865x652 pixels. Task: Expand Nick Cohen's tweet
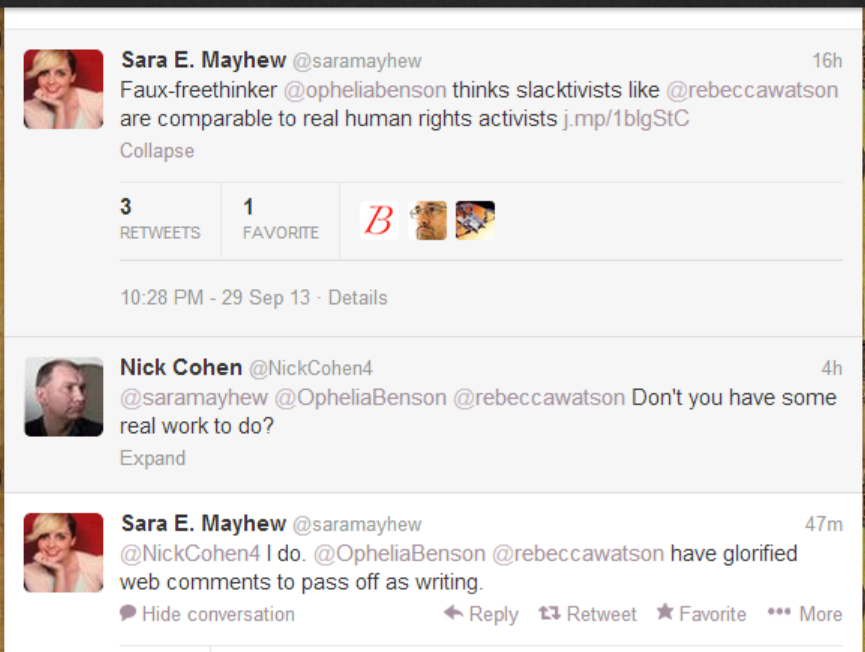tap(153, 458)
